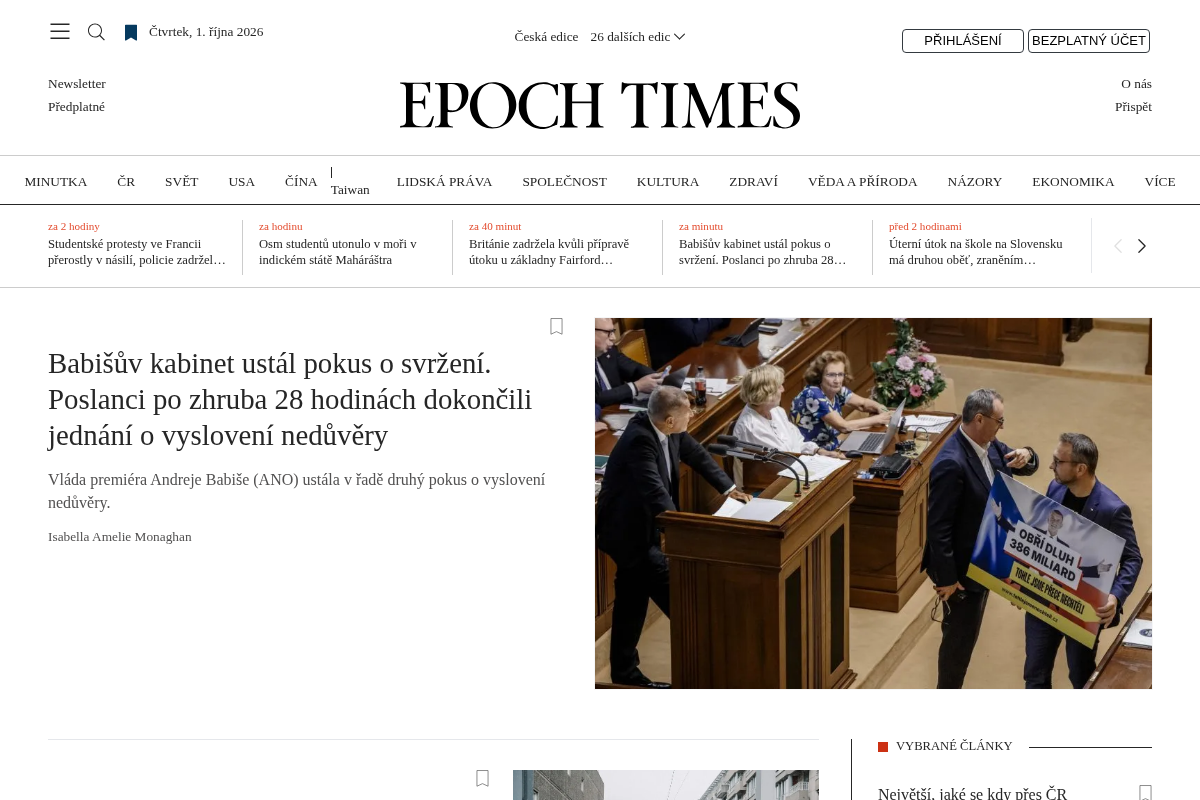Open the building photo thumbnail of second article
This screenshot has width=1200, height=800.
point(666,785)
